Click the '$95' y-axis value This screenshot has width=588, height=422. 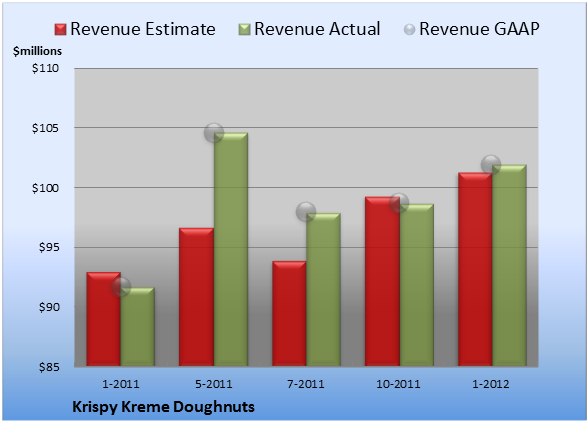[49, 248]
